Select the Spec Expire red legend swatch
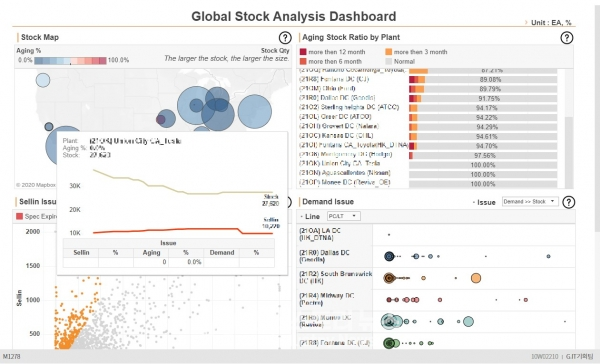600x364 pixels. coord(20,216)
